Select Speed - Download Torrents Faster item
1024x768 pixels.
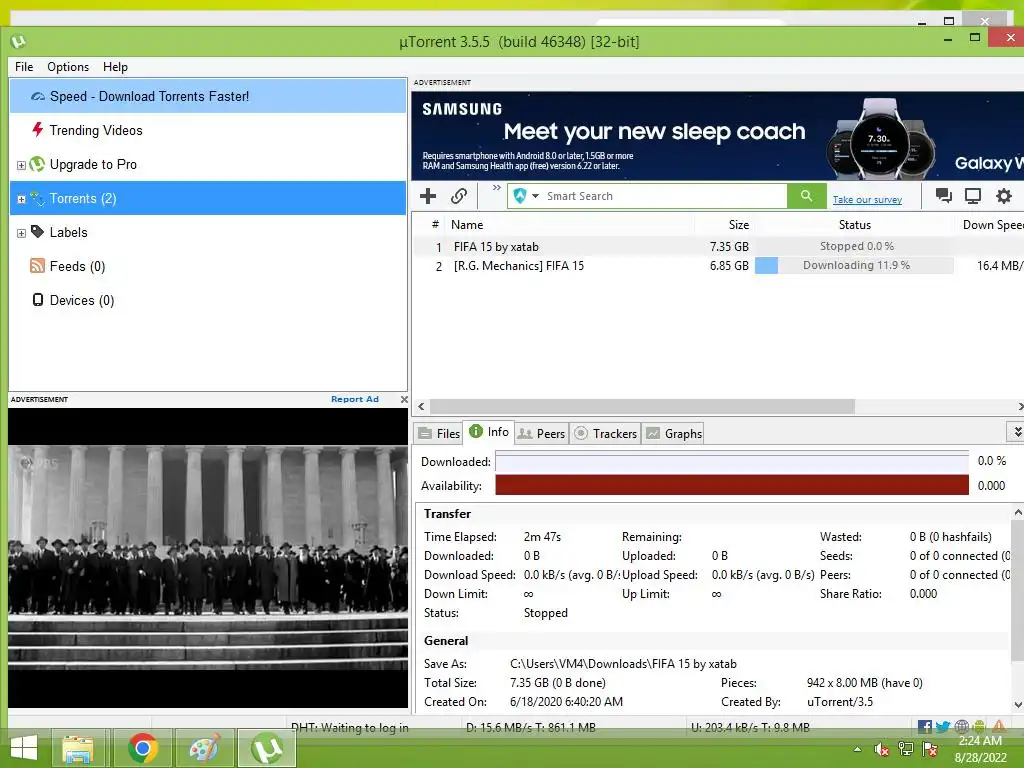click(208, 96)
